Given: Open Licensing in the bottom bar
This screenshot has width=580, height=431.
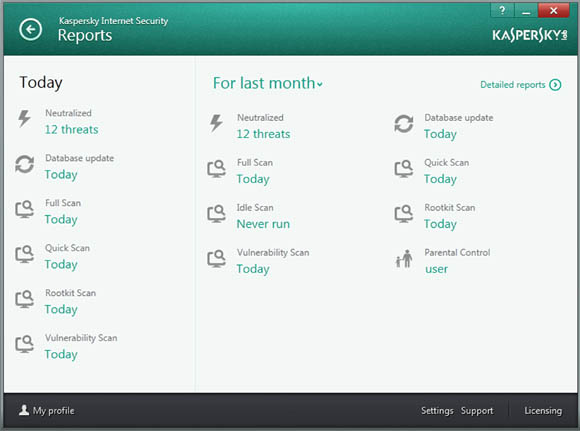Looking at the screenshot, I should coord(543,411).
